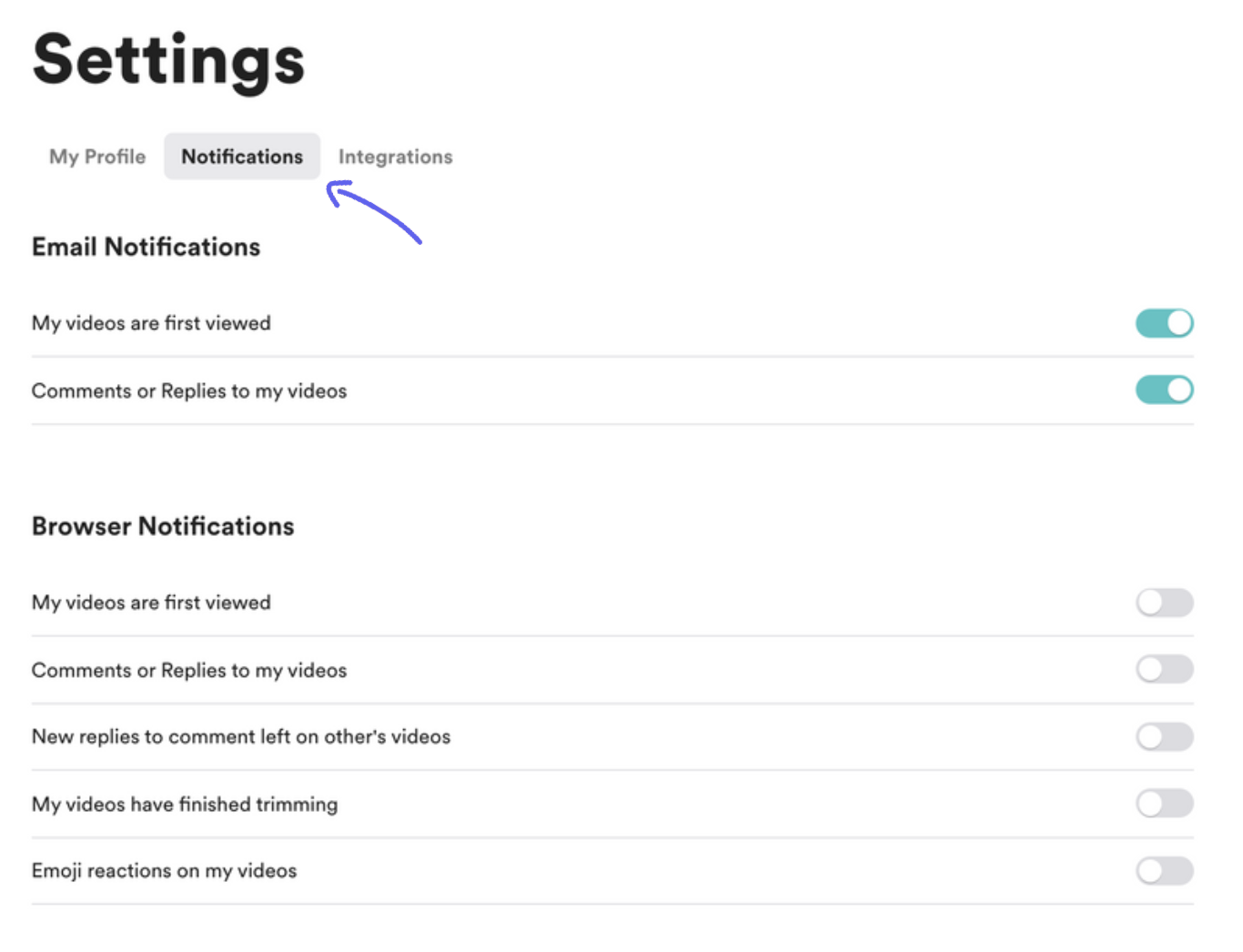Click 'Comments or Replies to my videos' label under Email

coord(189,390)
